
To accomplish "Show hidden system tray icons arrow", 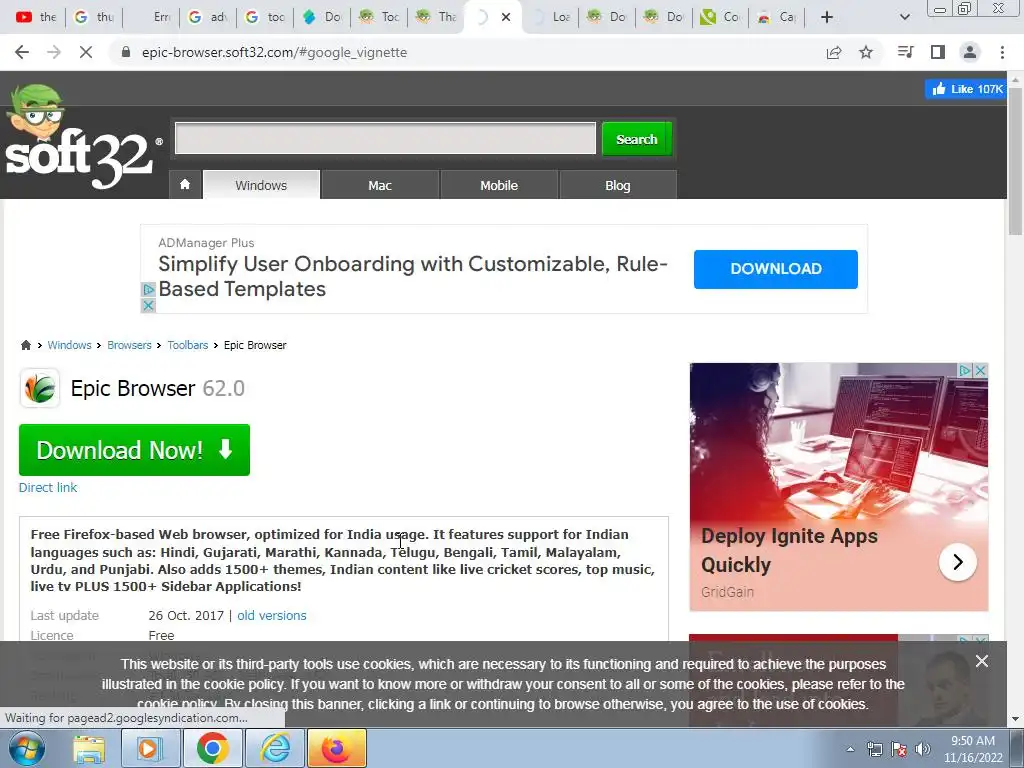I will pos(850,750).
